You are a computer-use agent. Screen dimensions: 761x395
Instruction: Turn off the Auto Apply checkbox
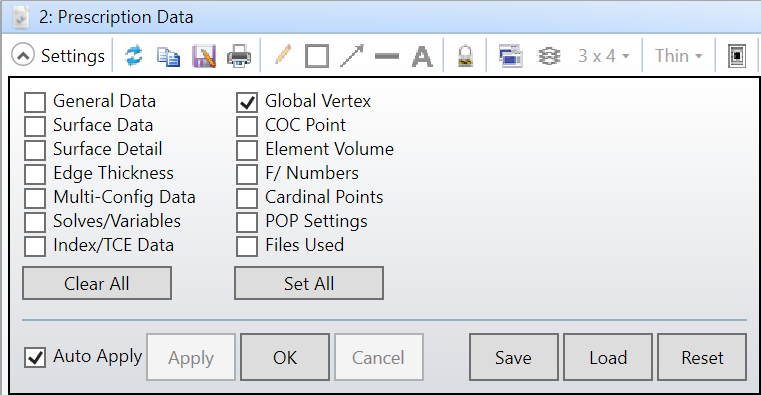pos(35,358)
